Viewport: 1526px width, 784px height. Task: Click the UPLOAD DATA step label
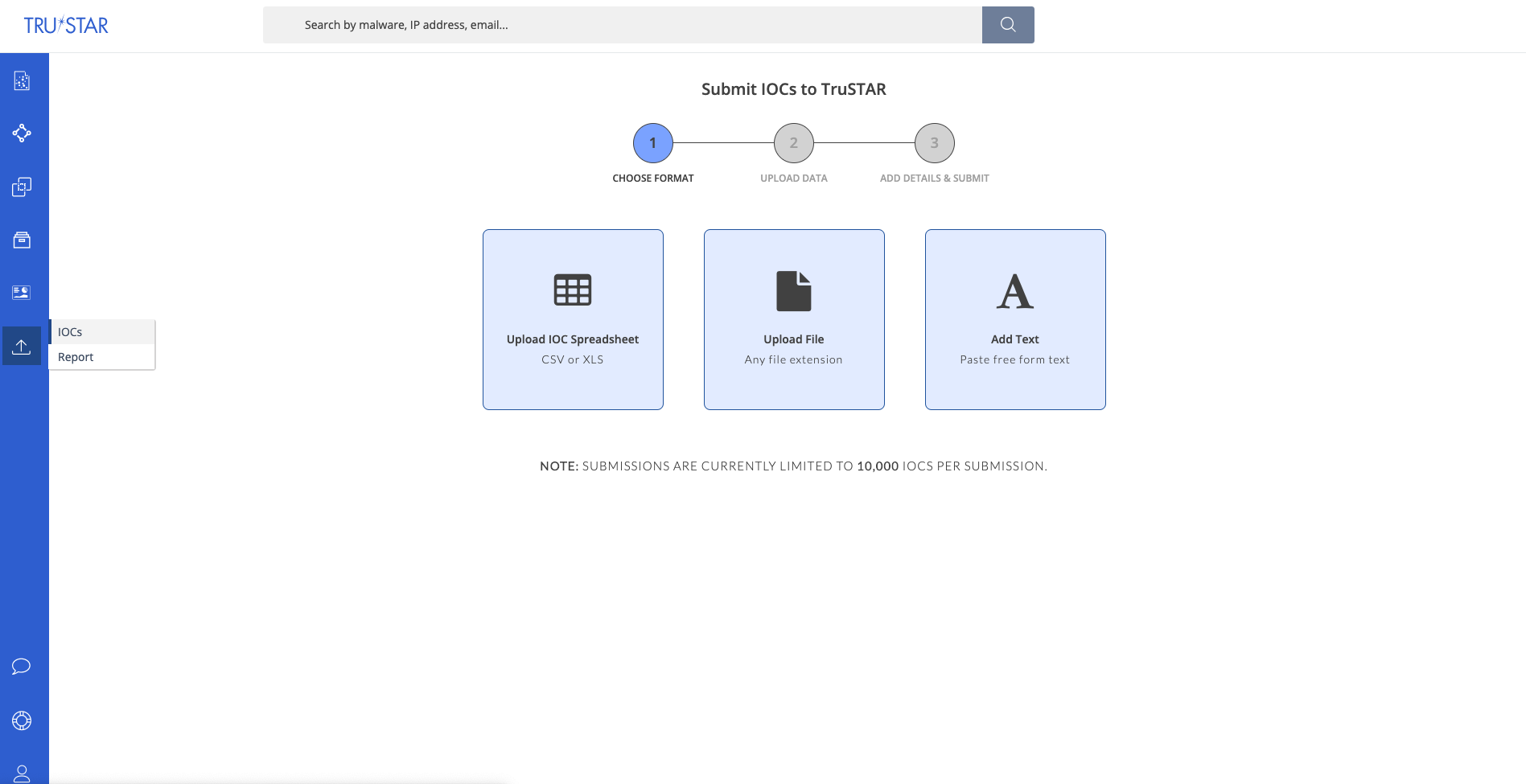[794, 179]
